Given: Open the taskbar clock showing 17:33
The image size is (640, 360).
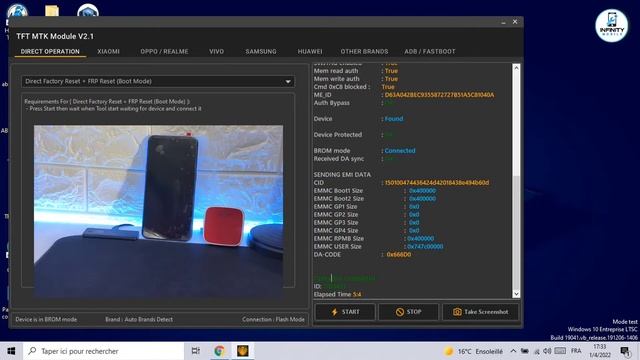Looking at the screenshot, I should pyautogui.click(x=600, y=351).
